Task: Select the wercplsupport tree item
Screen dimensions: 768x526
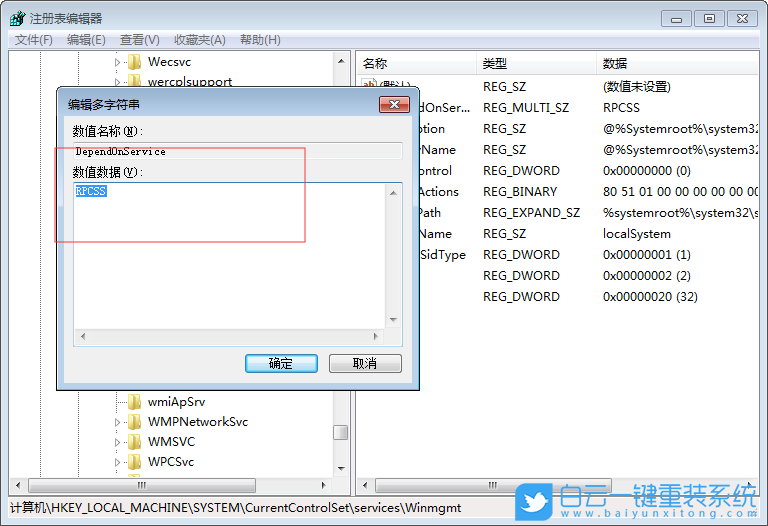Action: [190, 81]
